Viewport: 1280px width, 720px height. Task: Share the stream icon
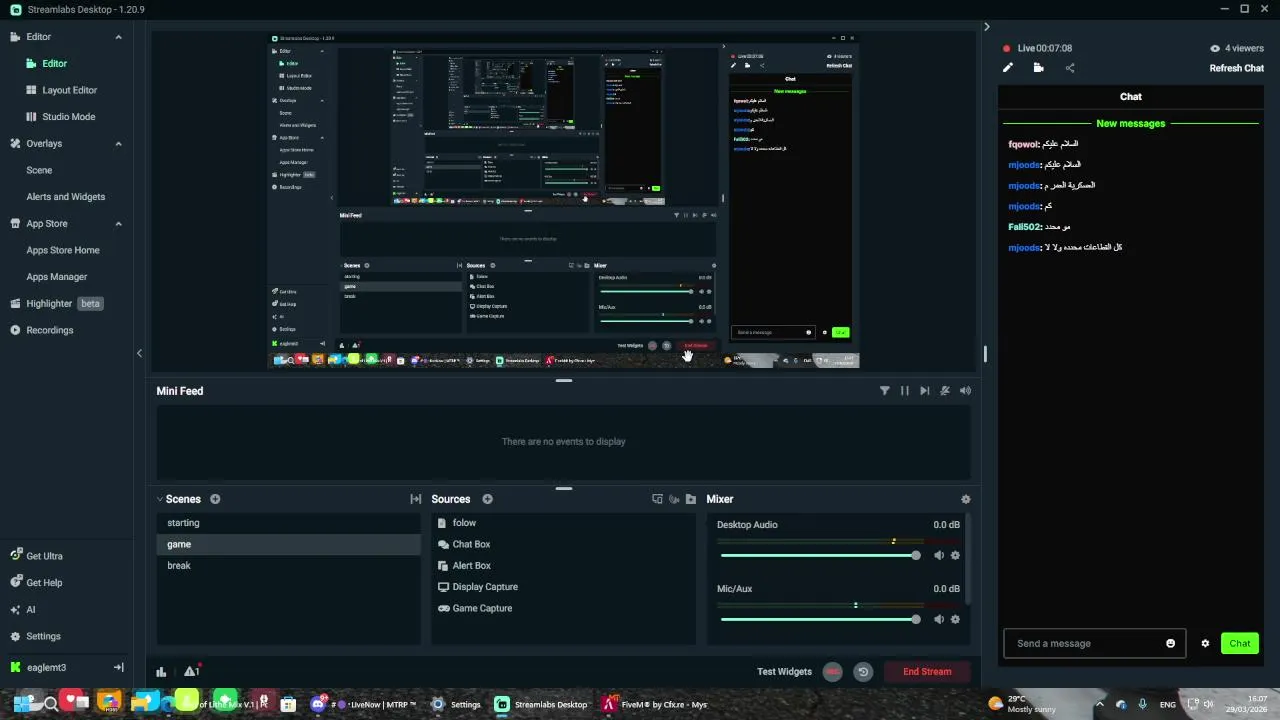(x=1069, y=68)
